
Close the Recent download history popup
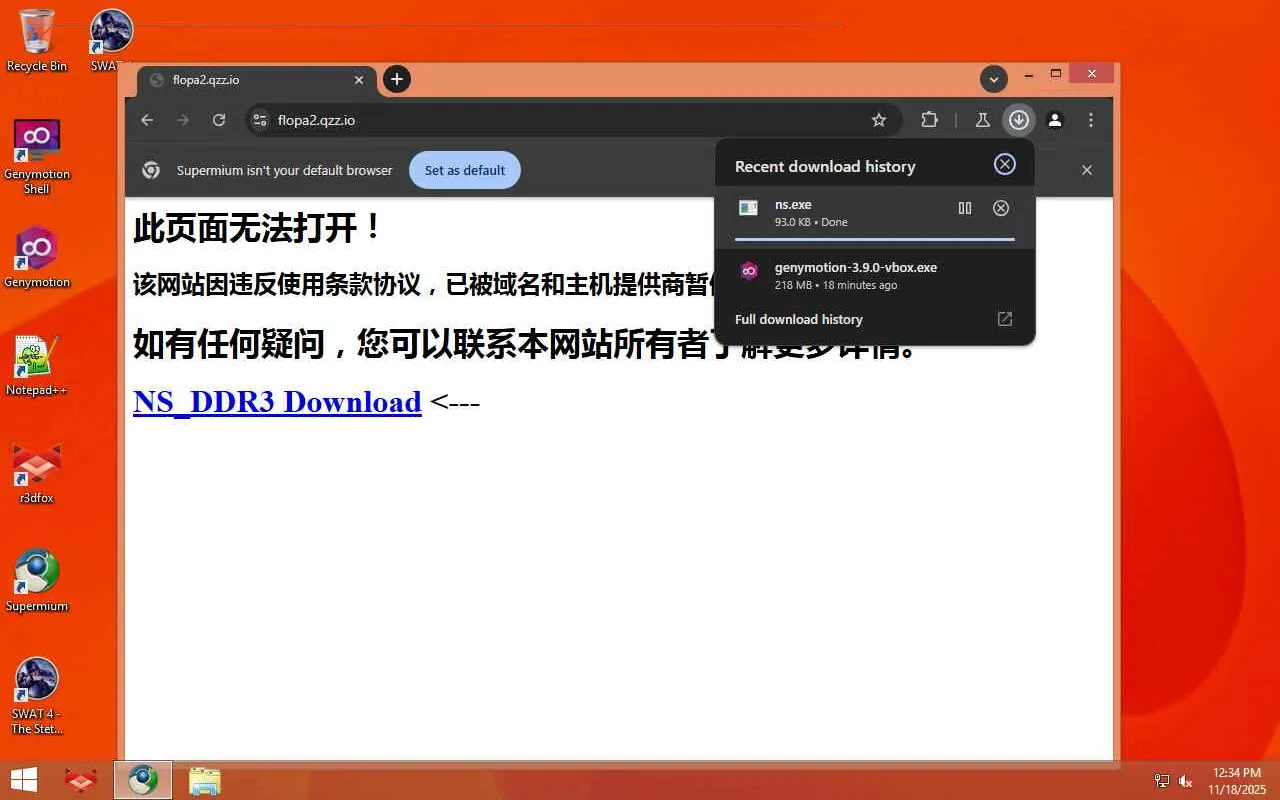coord(1005,165)
